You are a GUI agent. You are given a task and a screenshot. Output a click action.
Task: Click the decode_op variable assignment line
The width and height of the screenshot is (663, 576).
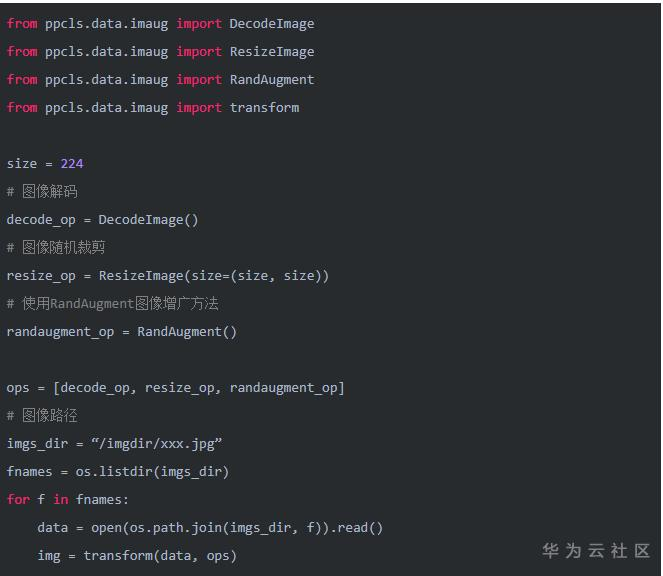point(102,219)
